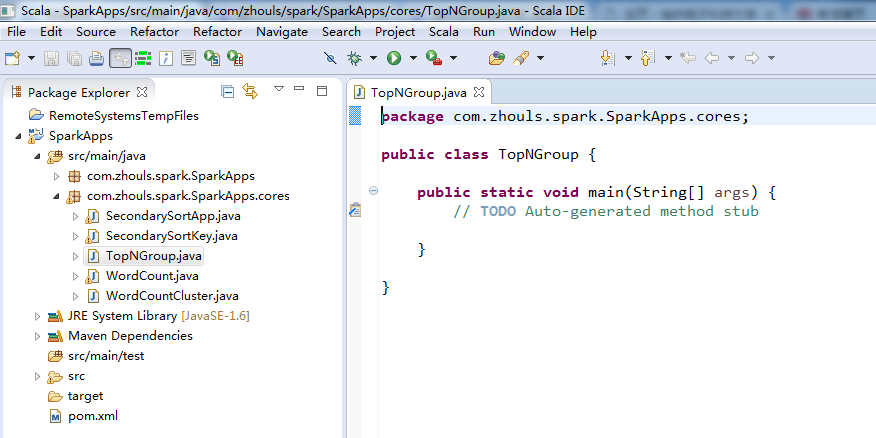Viewport: 876px width, 438px height.
Task: Click the Search flashlight toolbar icon
Action: [521, 58]
